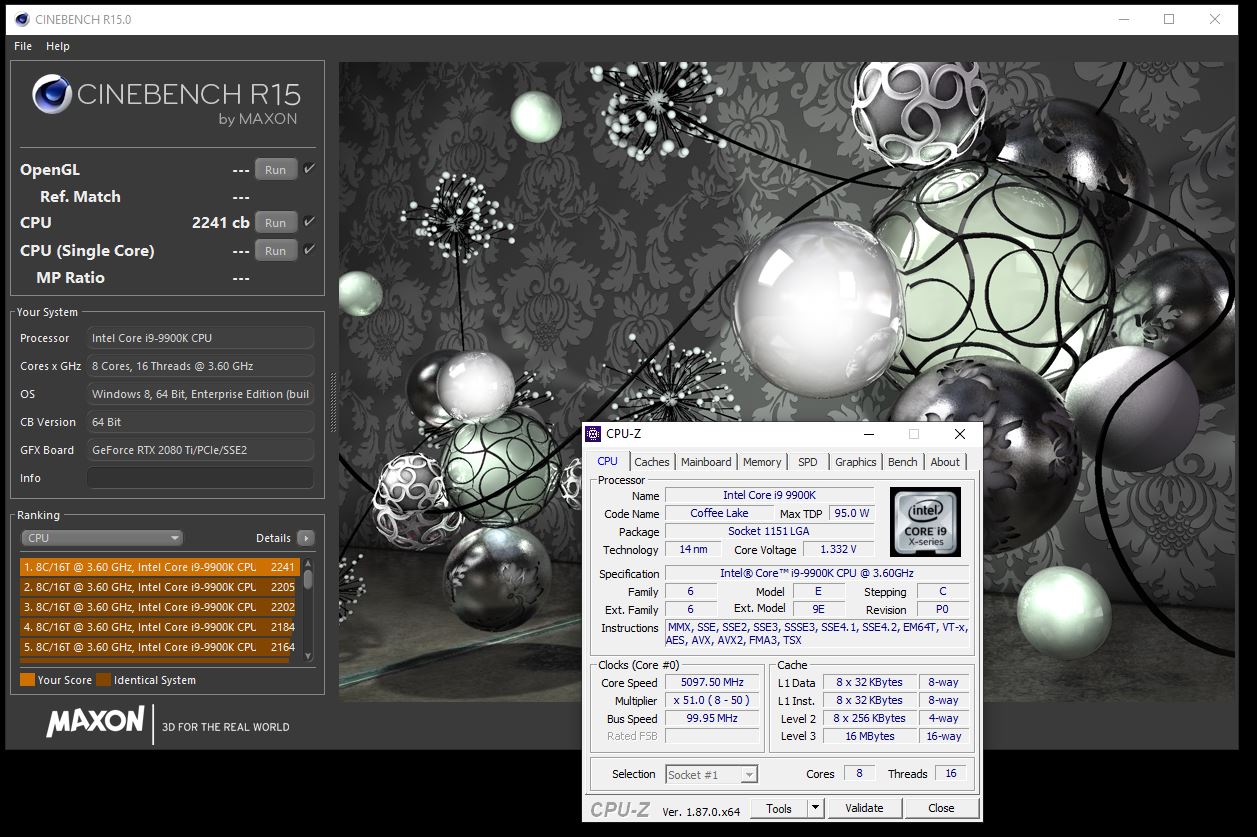Viewport: 1257px width, 837px height.
Task: Click the Cinebench logo sphere icon
Action: [x=51, y=95]
